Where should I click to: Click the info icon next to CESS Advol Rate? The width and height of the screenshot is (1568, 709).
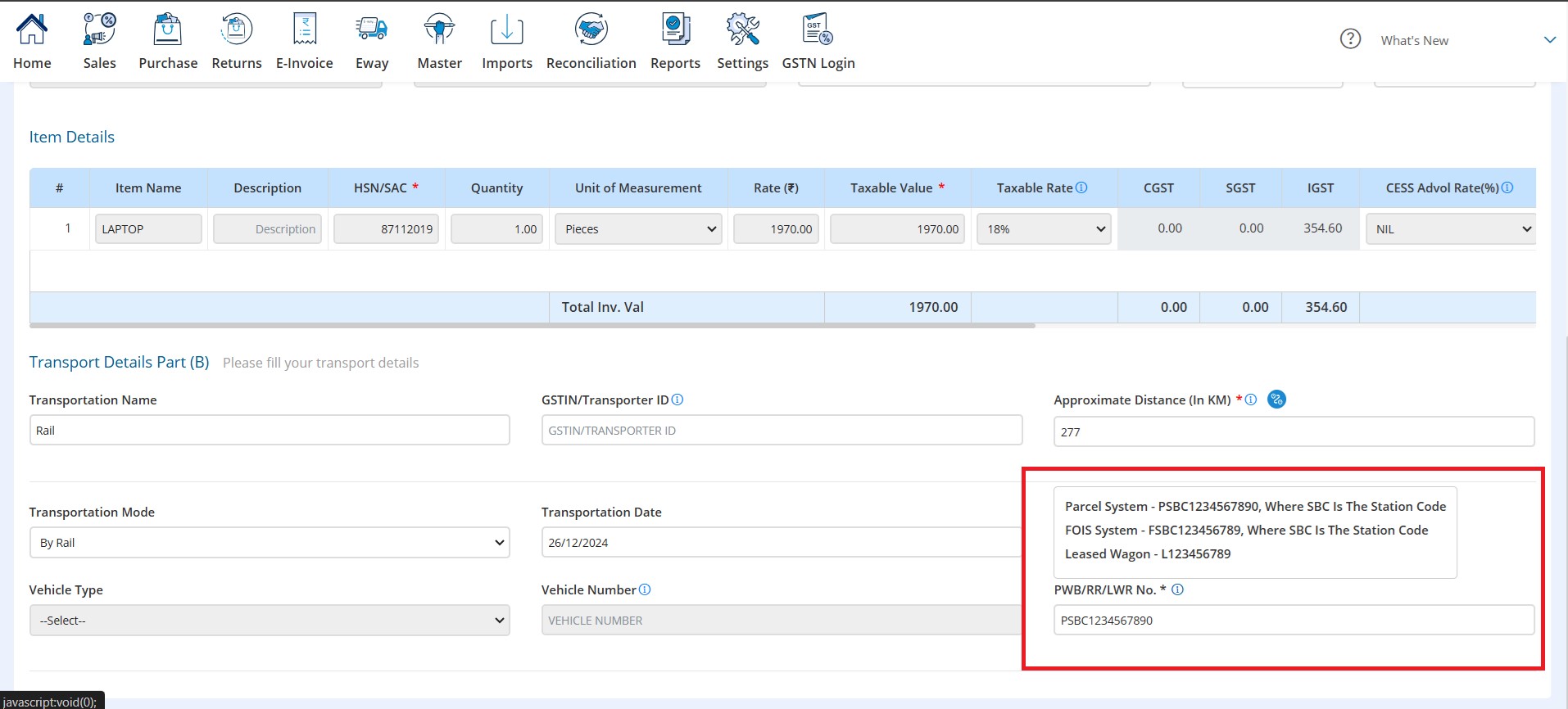1507,187
